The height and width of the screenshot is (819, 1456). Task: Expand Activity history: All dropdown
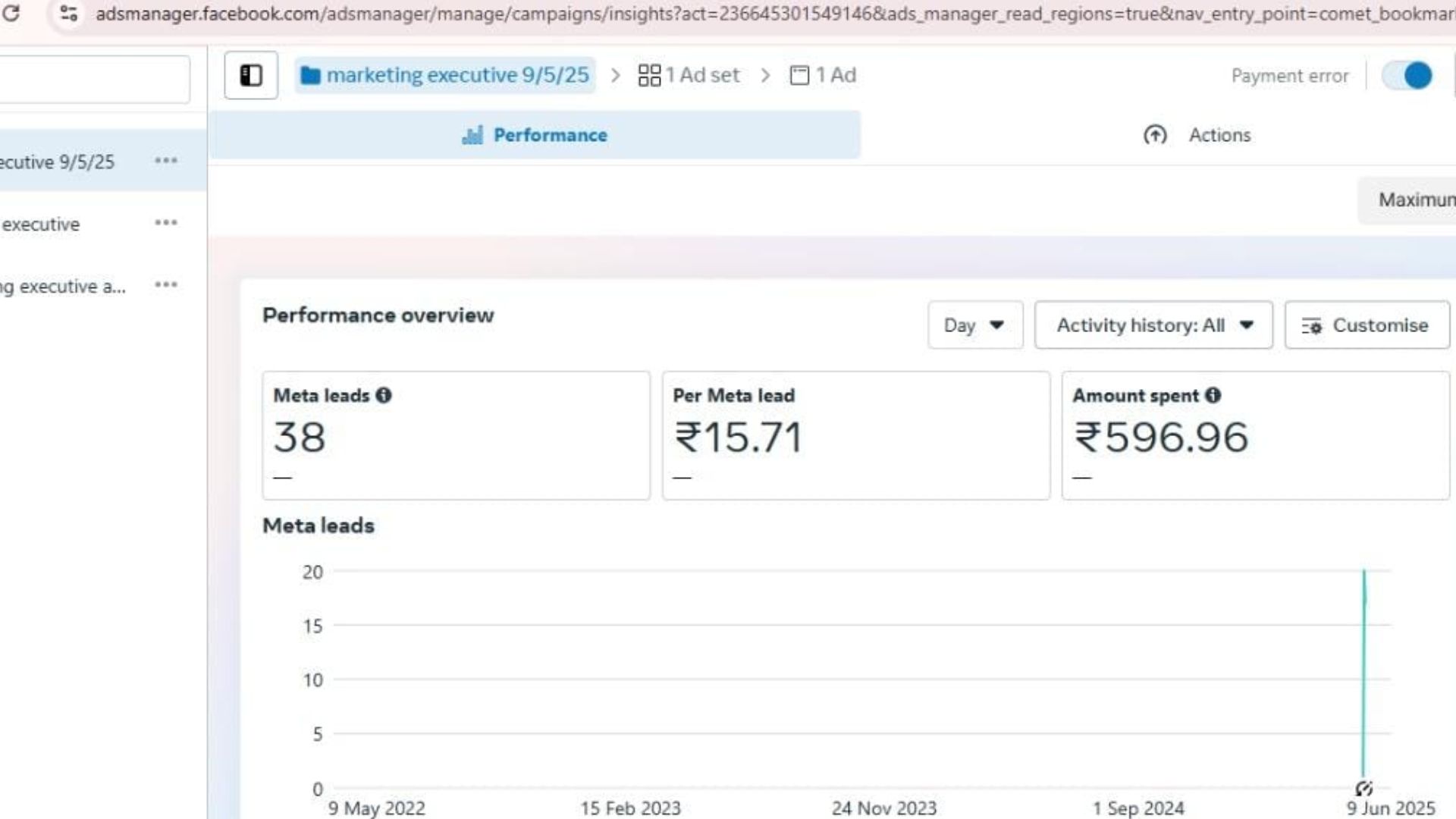tap(1153, 325)
